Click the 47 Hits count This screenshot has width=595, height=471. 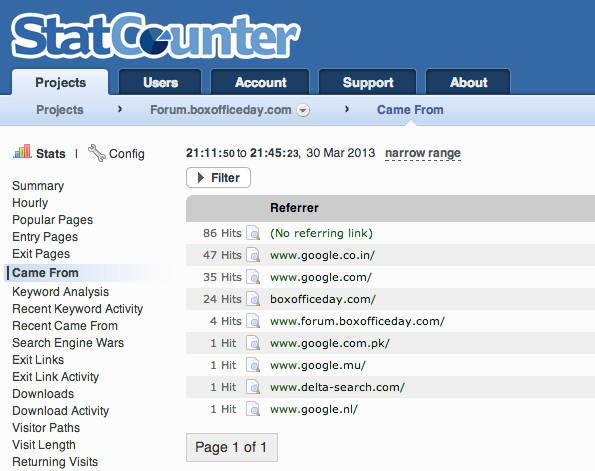pos(222,255)
